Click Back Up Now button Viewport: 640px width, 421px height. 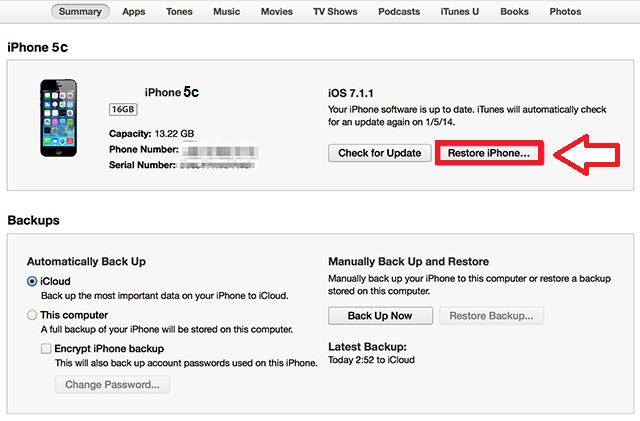click(x=380, y=316)
